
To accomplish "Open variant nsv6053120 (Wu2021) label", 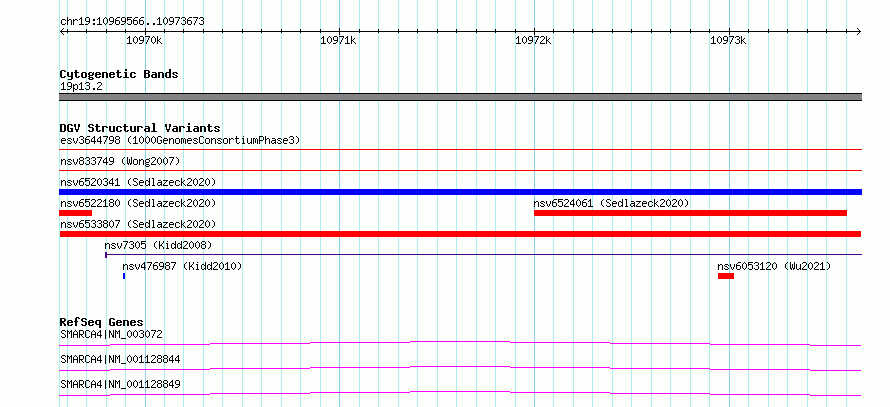I will point(774,266).
